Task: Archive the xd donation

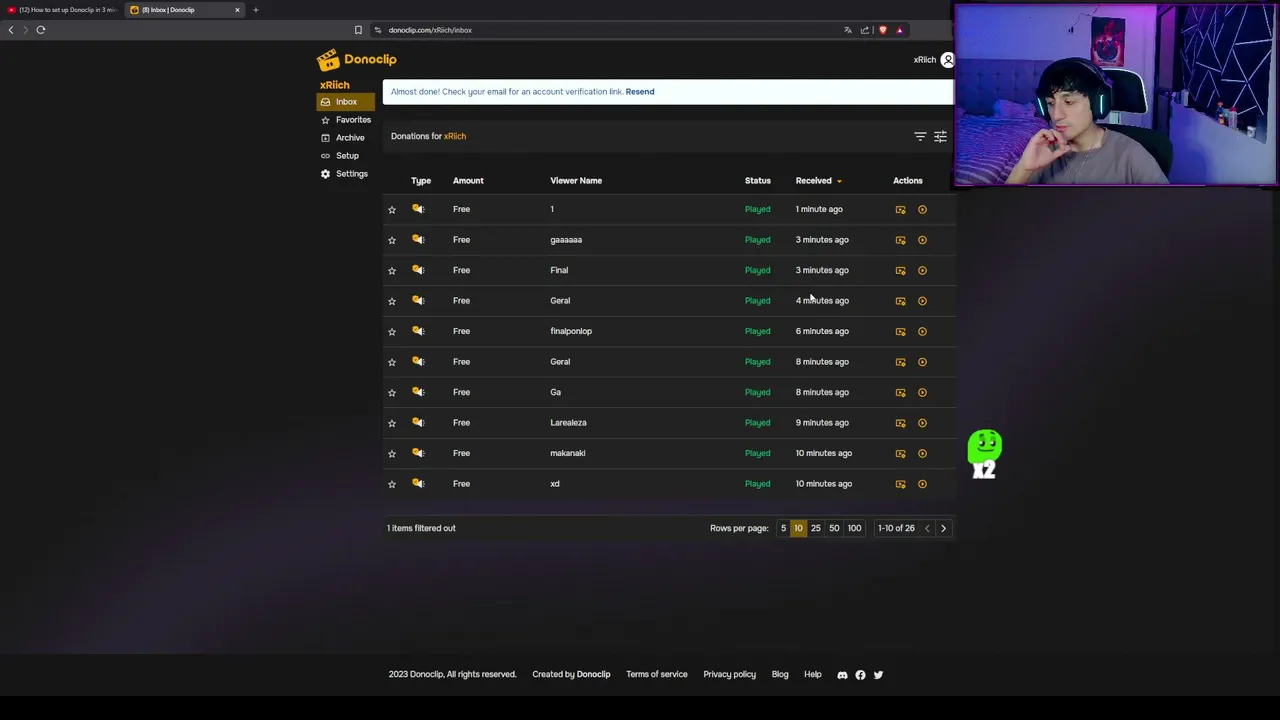Action: point(900,484)
